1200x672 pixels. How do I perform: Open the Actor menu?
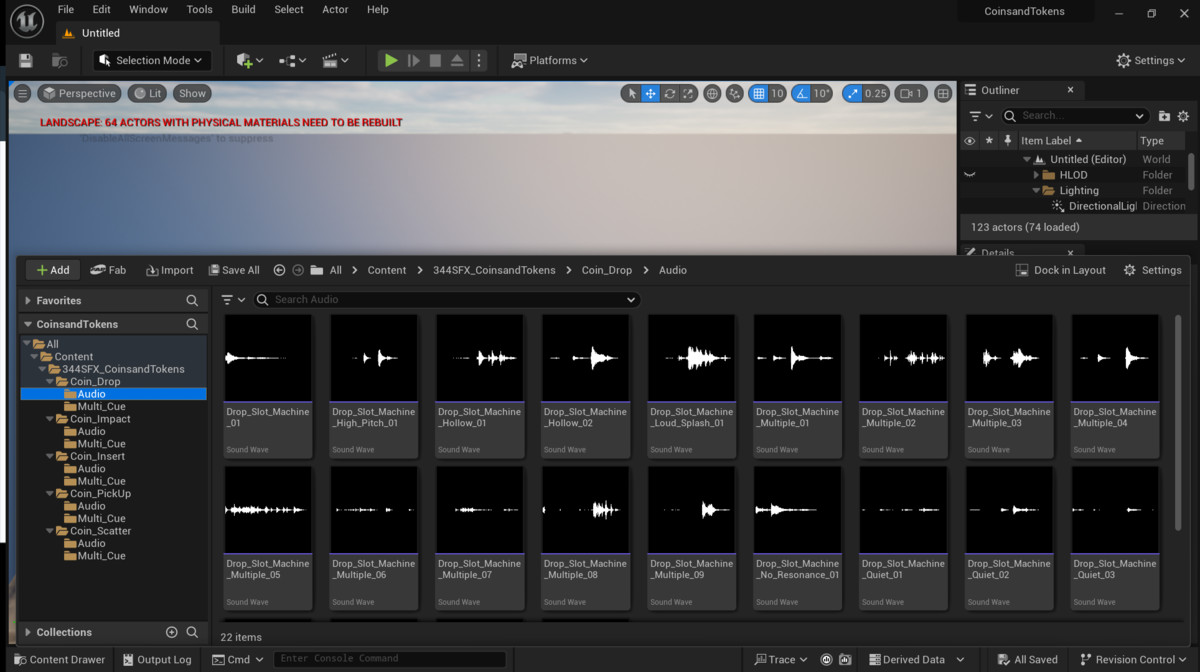point(335,10)
